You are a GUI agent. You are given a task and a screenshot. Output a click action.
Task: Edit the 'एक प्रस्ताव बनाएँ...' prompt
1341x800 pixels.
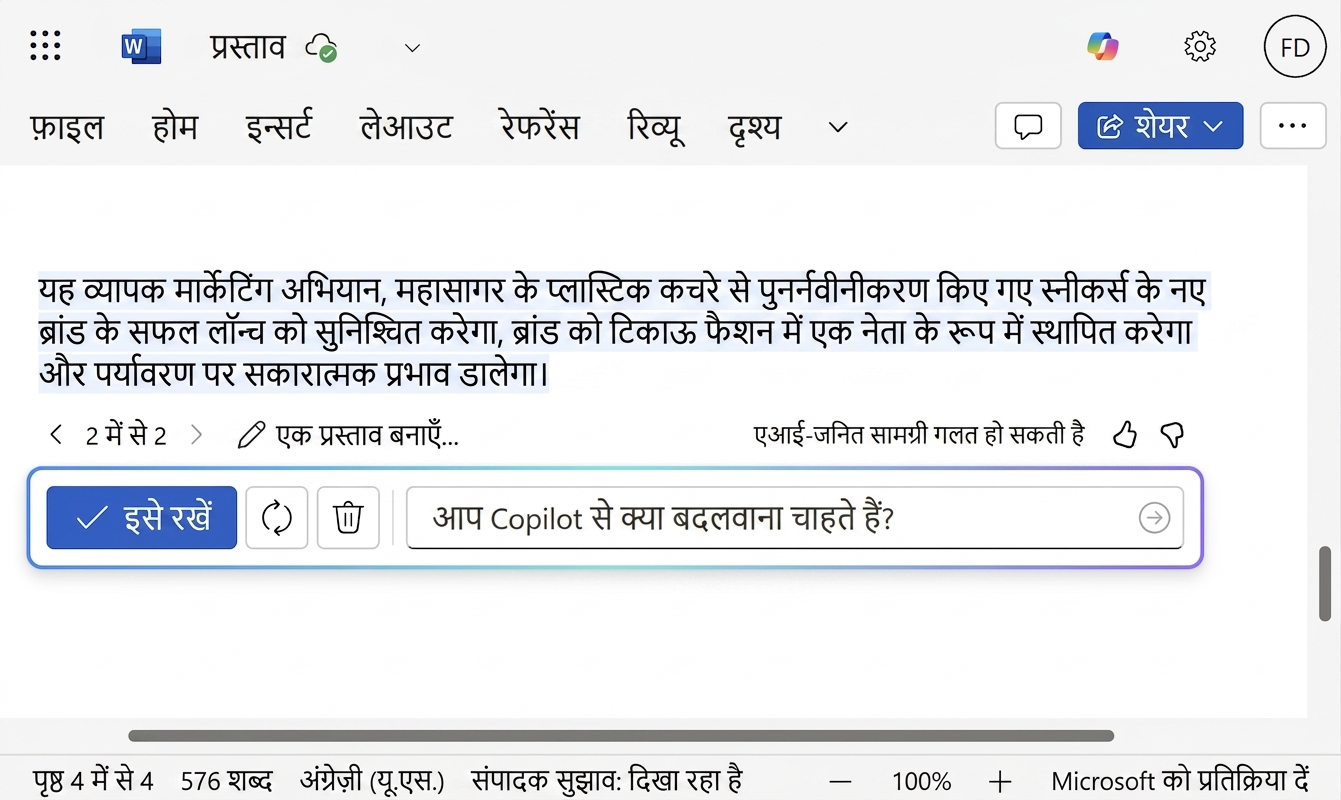pos(348,435)
